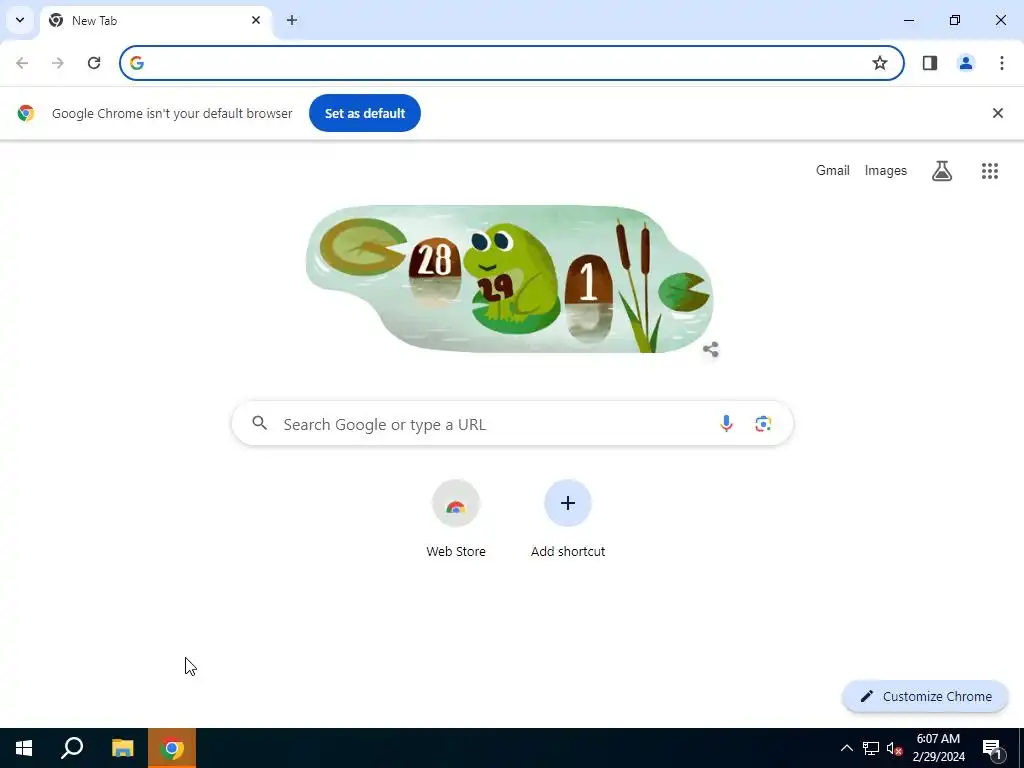Click Set as default button

point(365,113)
